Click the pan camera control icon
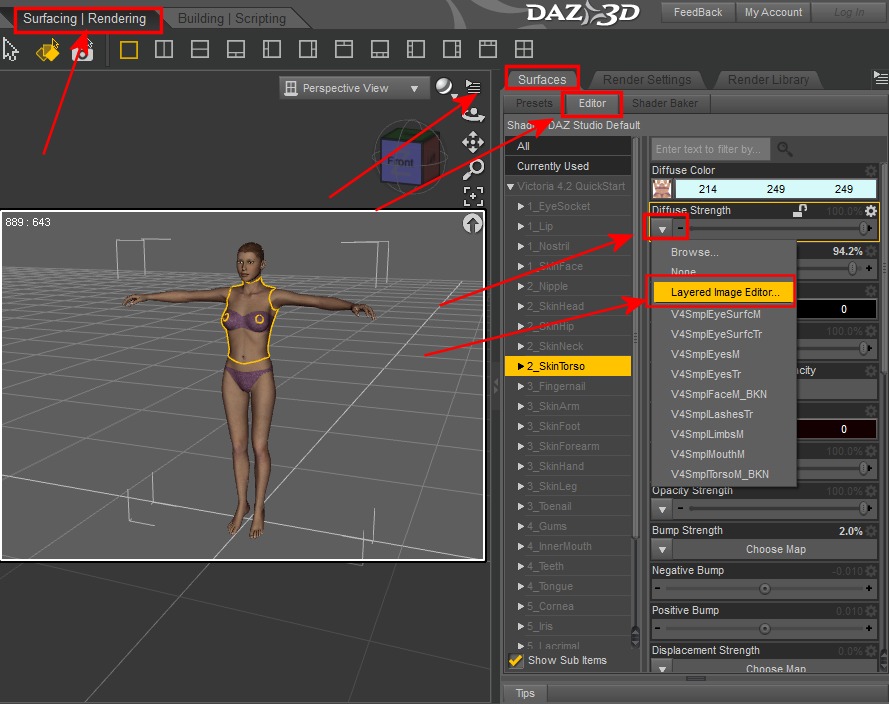The height and width of the screenshot is (704, 889). [x=473, y=142]
